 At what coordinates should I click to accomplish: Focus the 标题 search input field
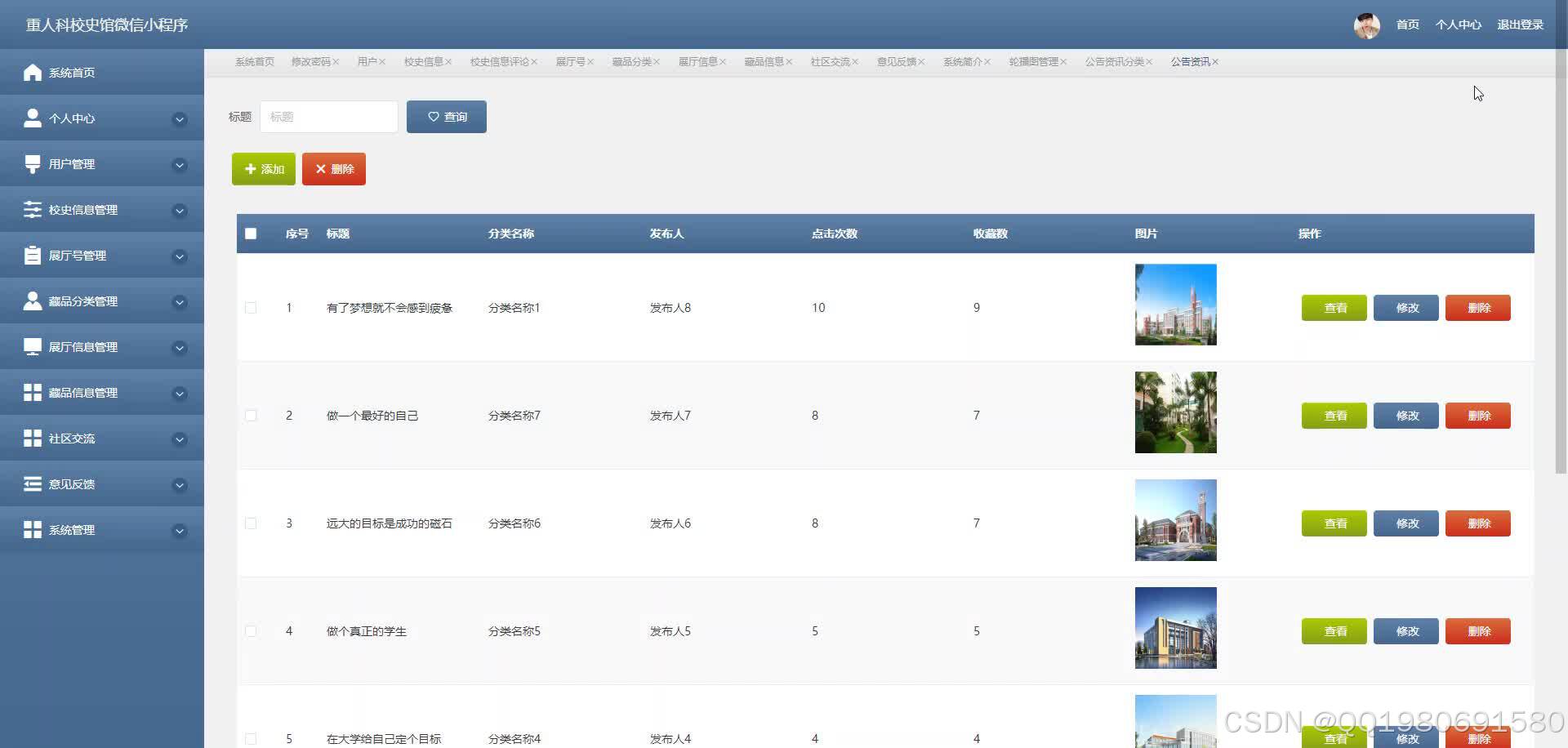click(329, 117)
